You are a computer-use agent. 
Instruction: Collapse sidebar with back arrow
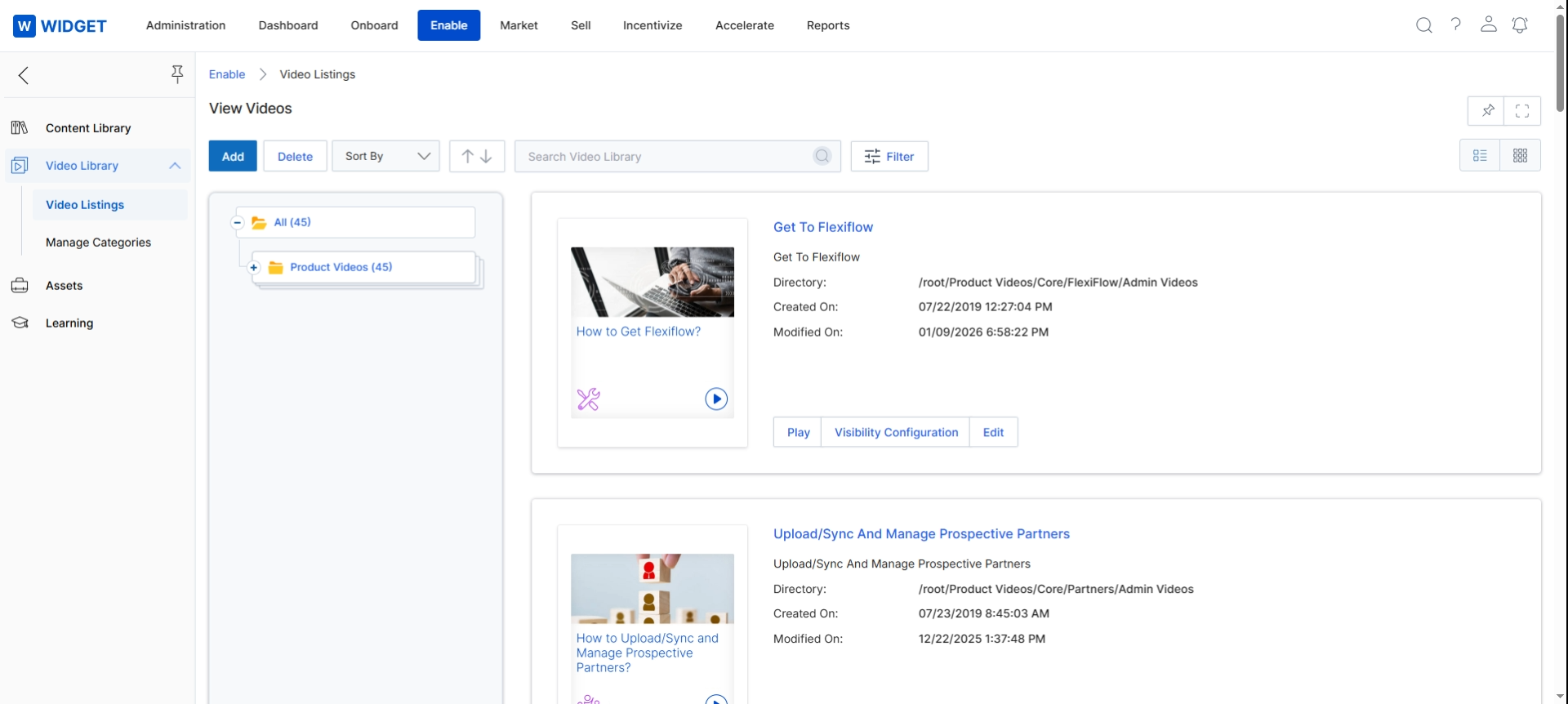tap(24, 76)
